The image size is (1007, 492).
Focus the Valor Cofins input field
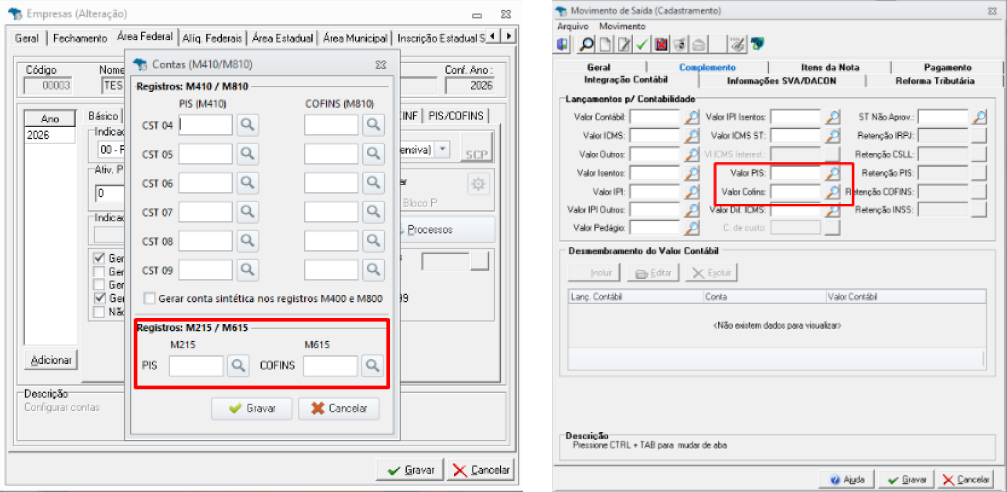[796, 191]
